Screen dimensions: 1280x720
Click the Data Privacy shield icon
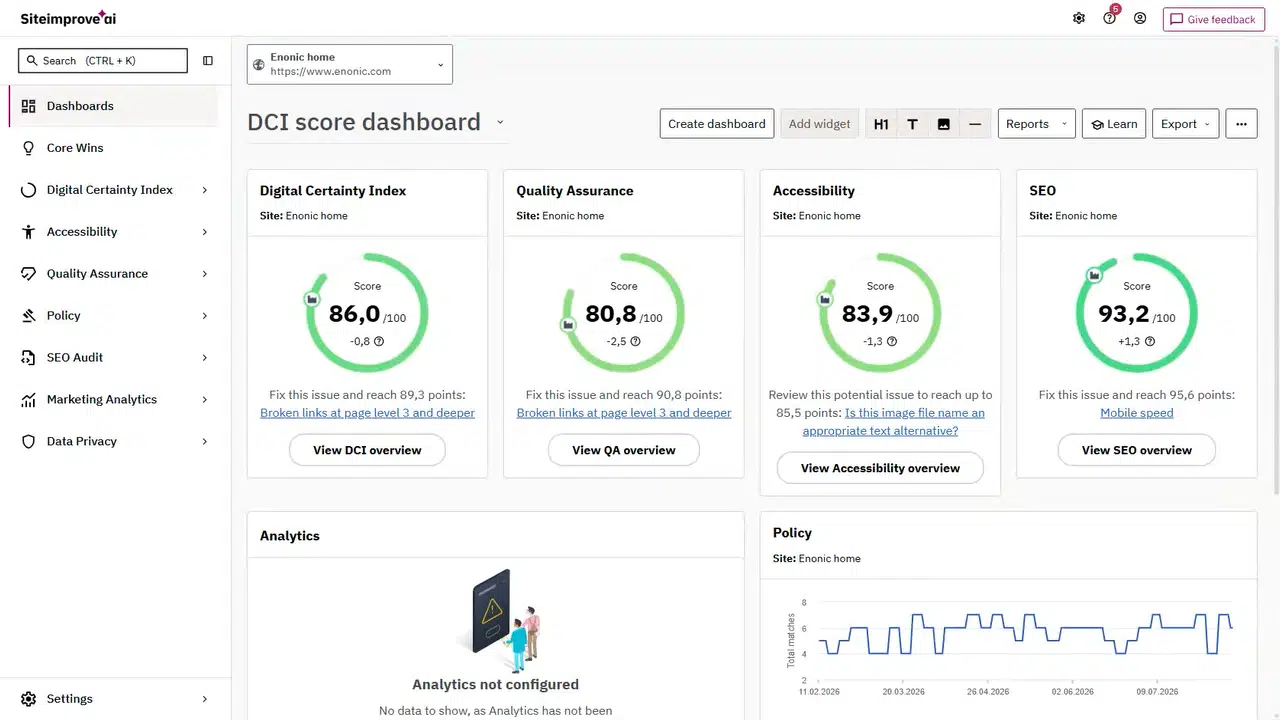coord(28,442)
